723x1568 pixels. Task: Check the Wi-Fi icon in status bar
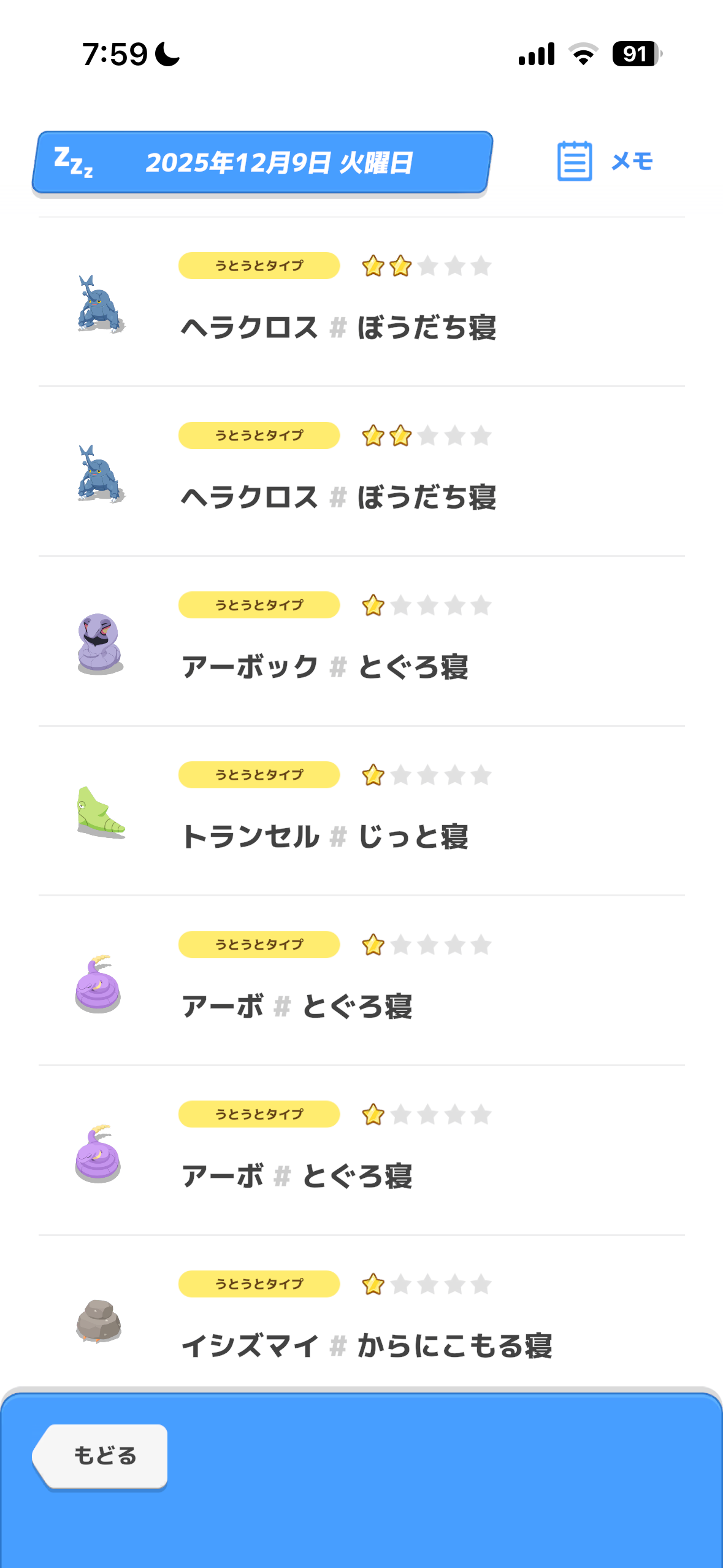tap(583, 54)
